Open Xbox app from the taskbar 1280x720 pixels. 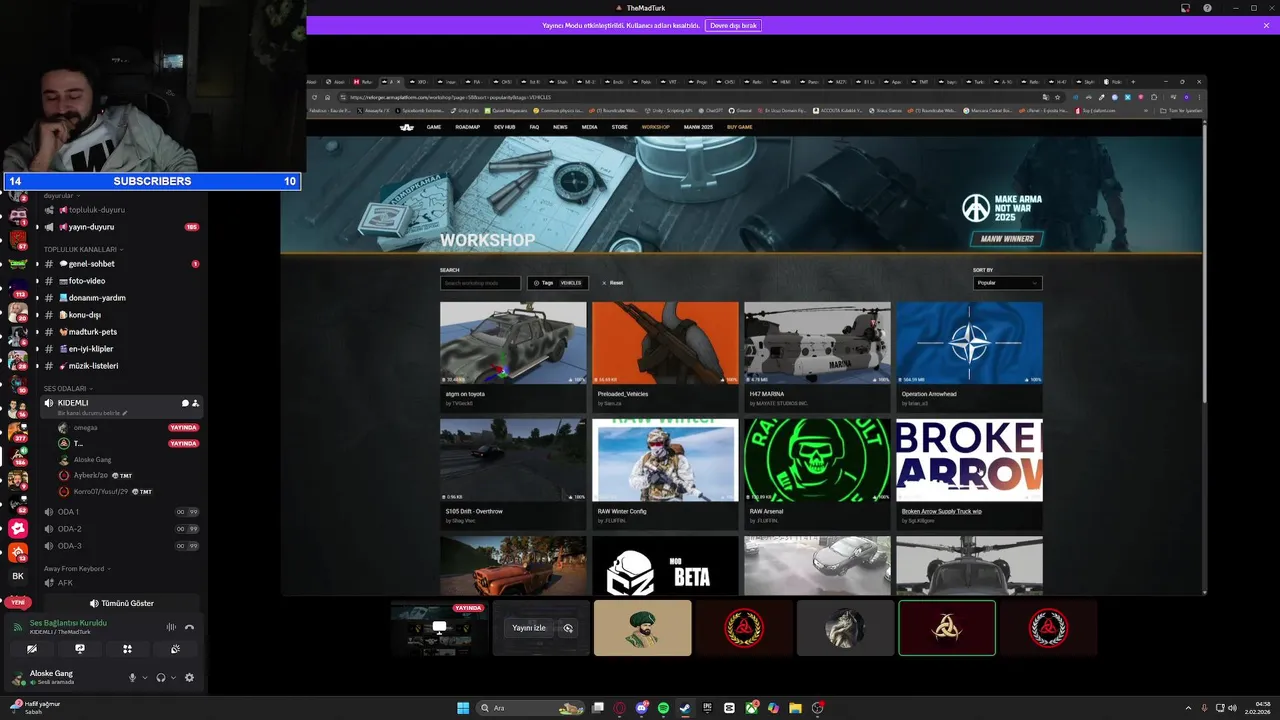pos(751,708)
